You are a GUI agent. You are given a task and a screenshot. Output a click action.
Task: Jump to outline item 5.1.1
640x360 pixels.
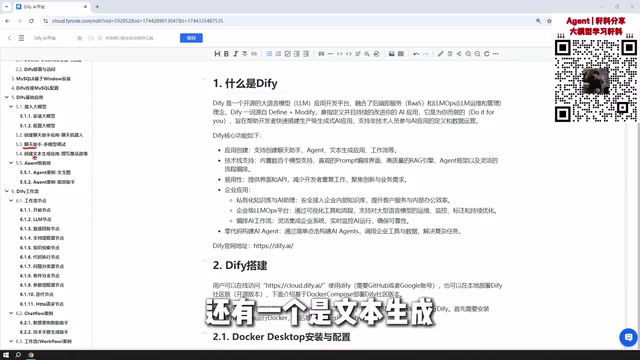38,116
